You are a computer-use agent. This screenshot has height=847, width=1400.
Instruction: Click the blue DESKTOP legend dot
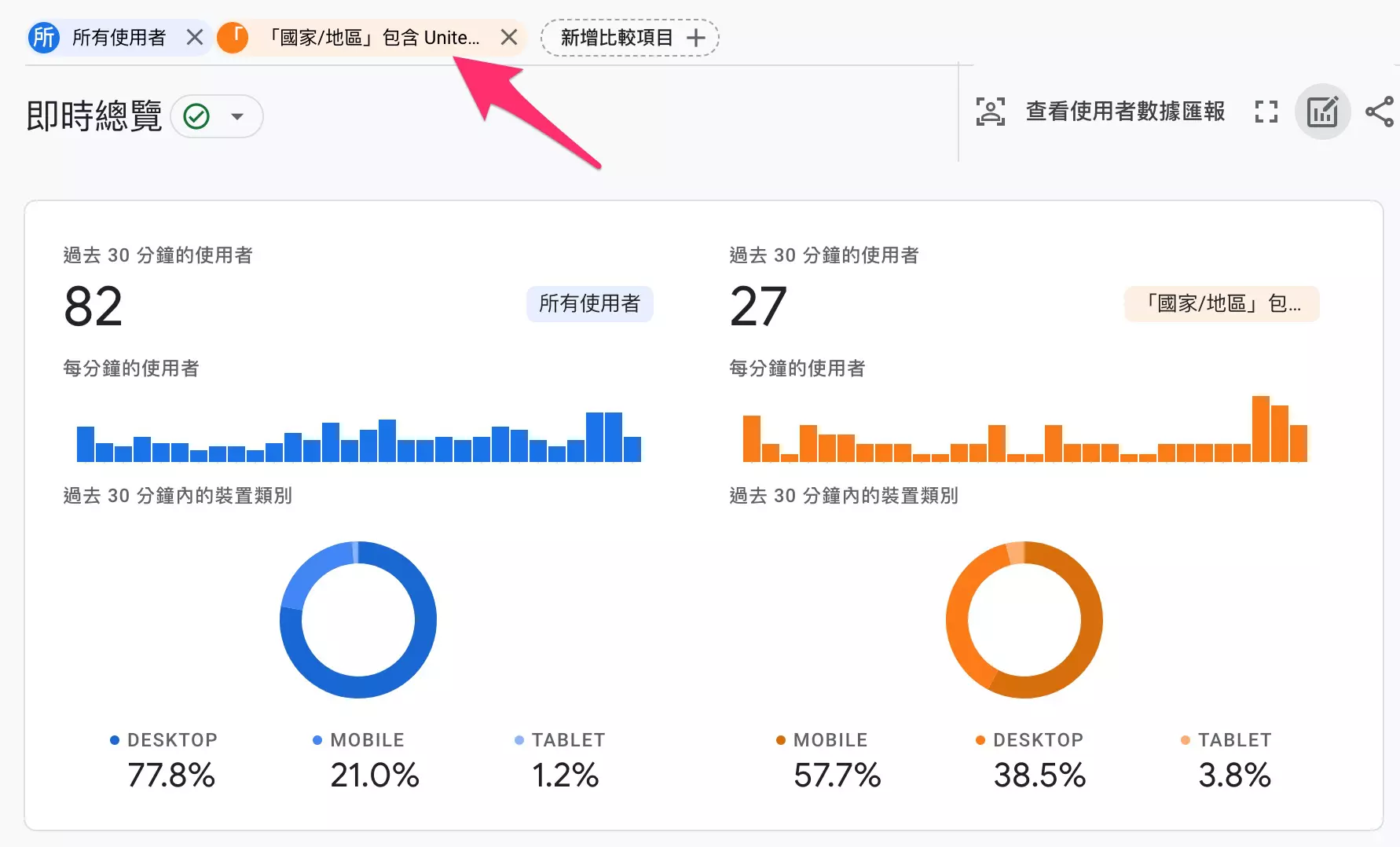tap(115, 740)
